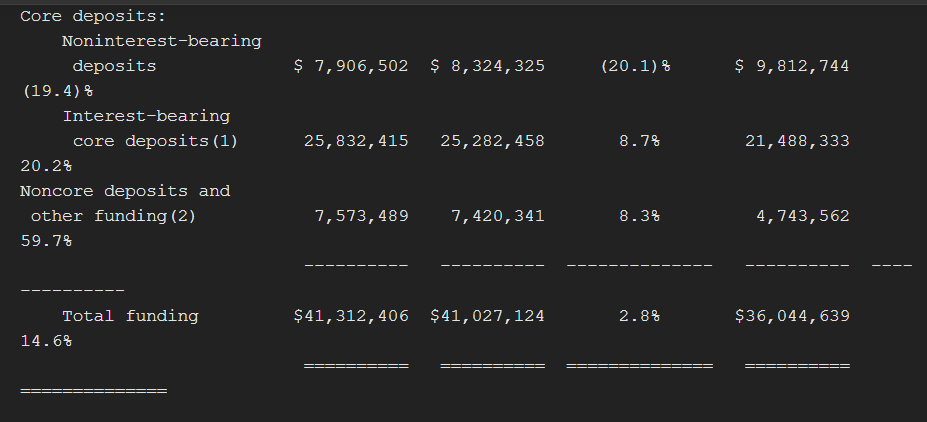
Task: Click the "other funding(2)" label
Action: point(113,215)
